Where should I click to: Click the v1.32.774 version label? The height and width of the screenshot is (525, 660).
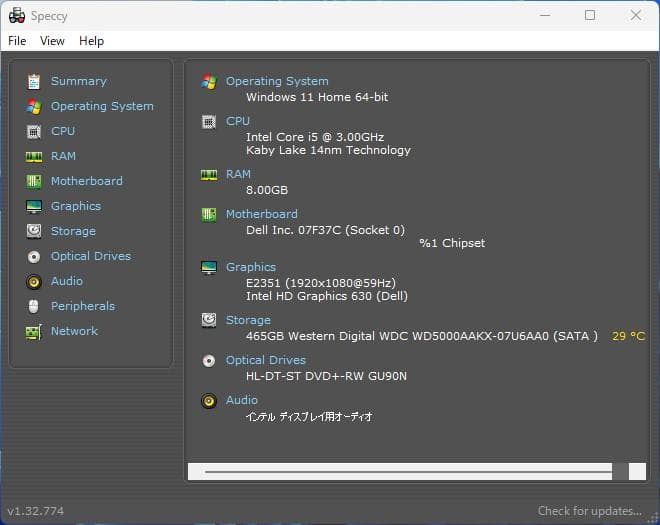(36, 511)
